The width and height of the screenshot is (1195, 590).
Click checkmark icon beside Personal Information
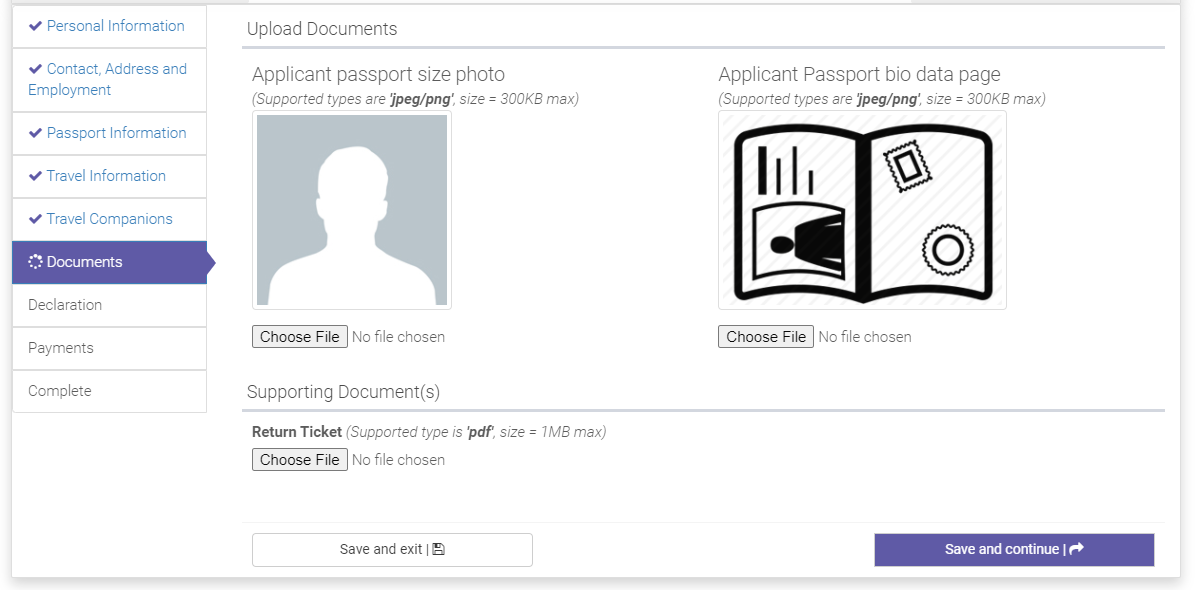(35, 26)
